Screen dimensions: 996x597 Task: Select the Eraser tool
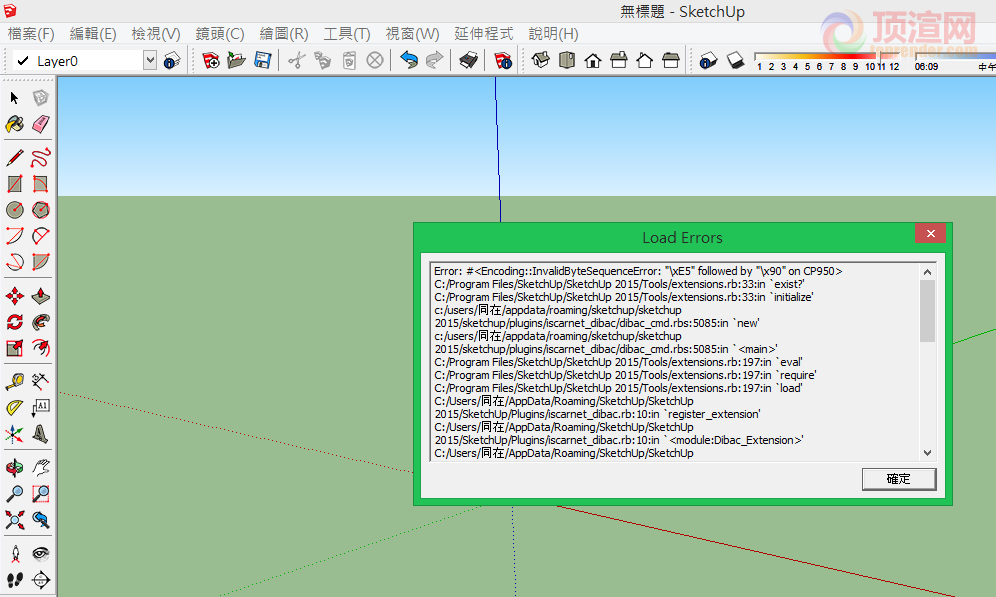point(41,124)
